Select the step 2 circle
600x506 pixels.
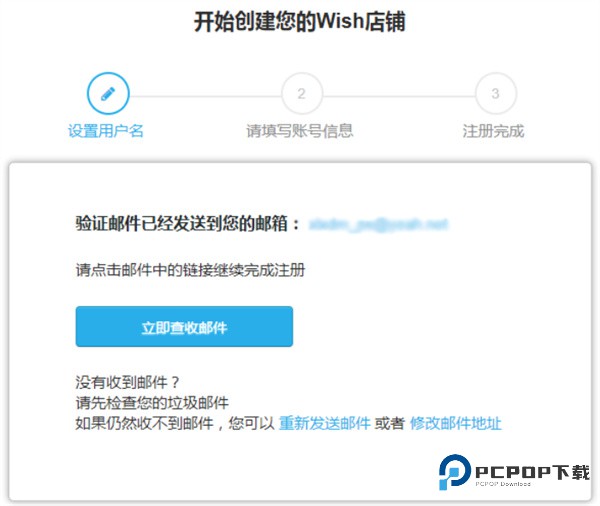coord(302,93)
